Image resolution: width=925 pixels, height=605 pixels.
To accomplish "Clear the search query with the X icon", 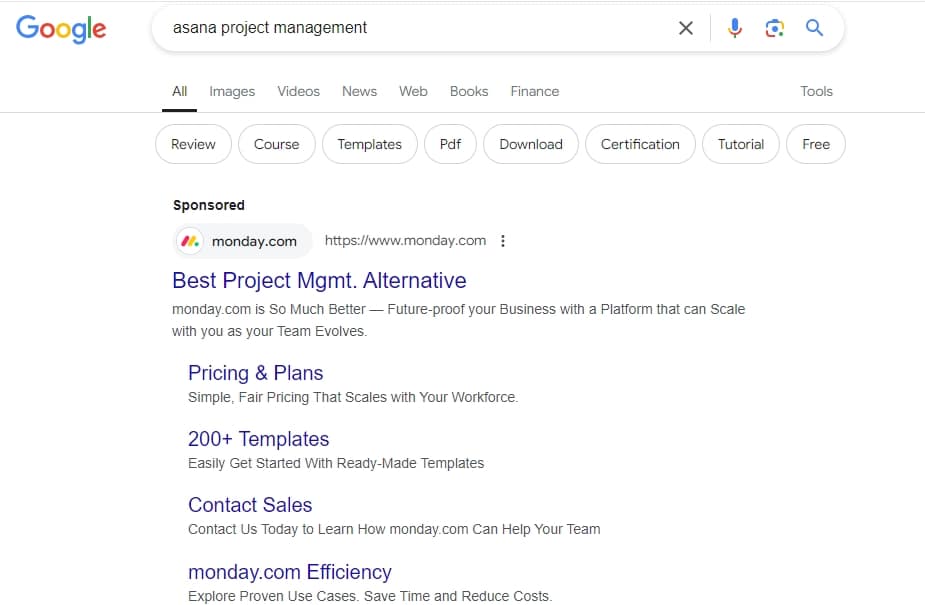I will tap(686, 28).
